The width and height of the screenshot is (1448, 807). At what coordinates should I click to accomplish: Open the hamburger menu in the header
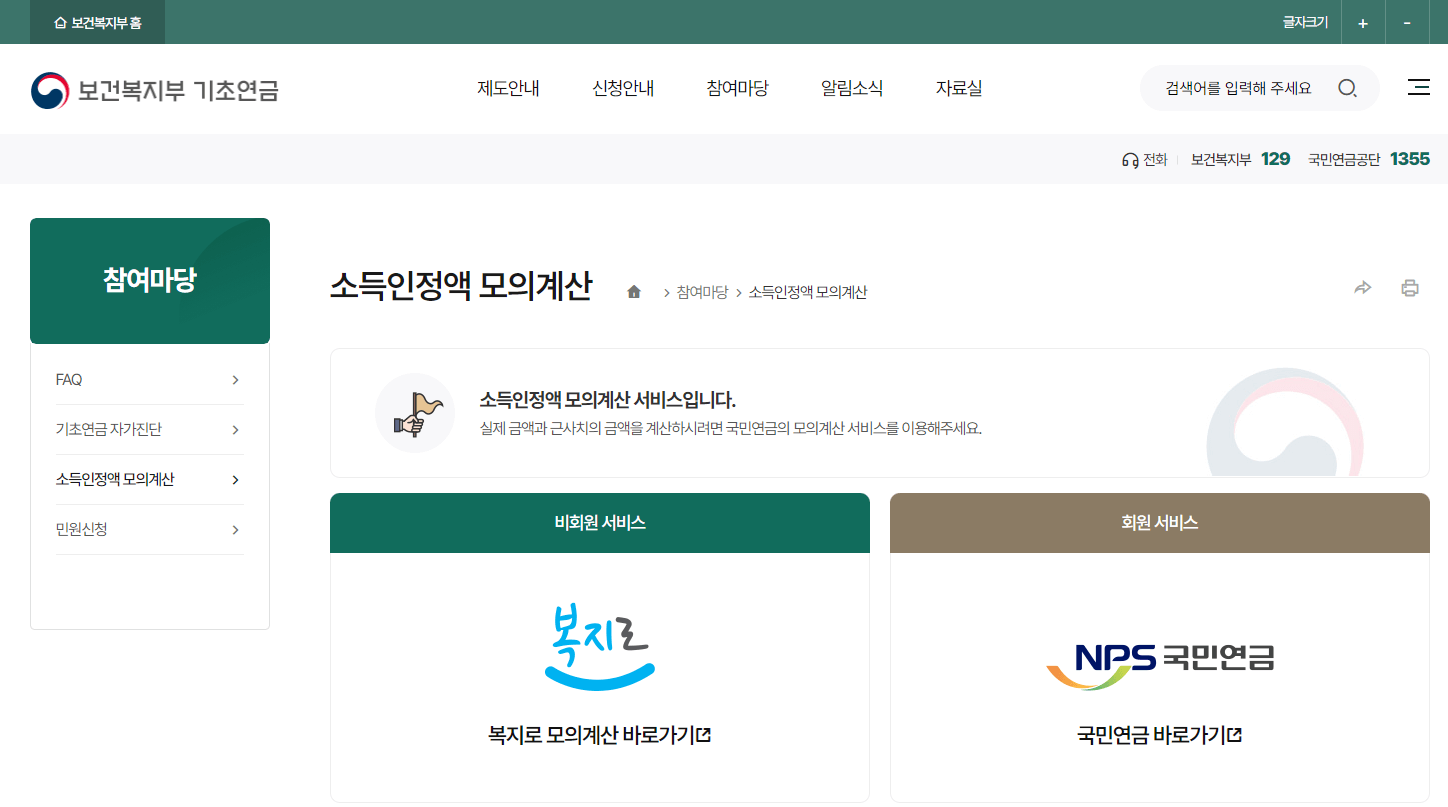coord(1418,88)
